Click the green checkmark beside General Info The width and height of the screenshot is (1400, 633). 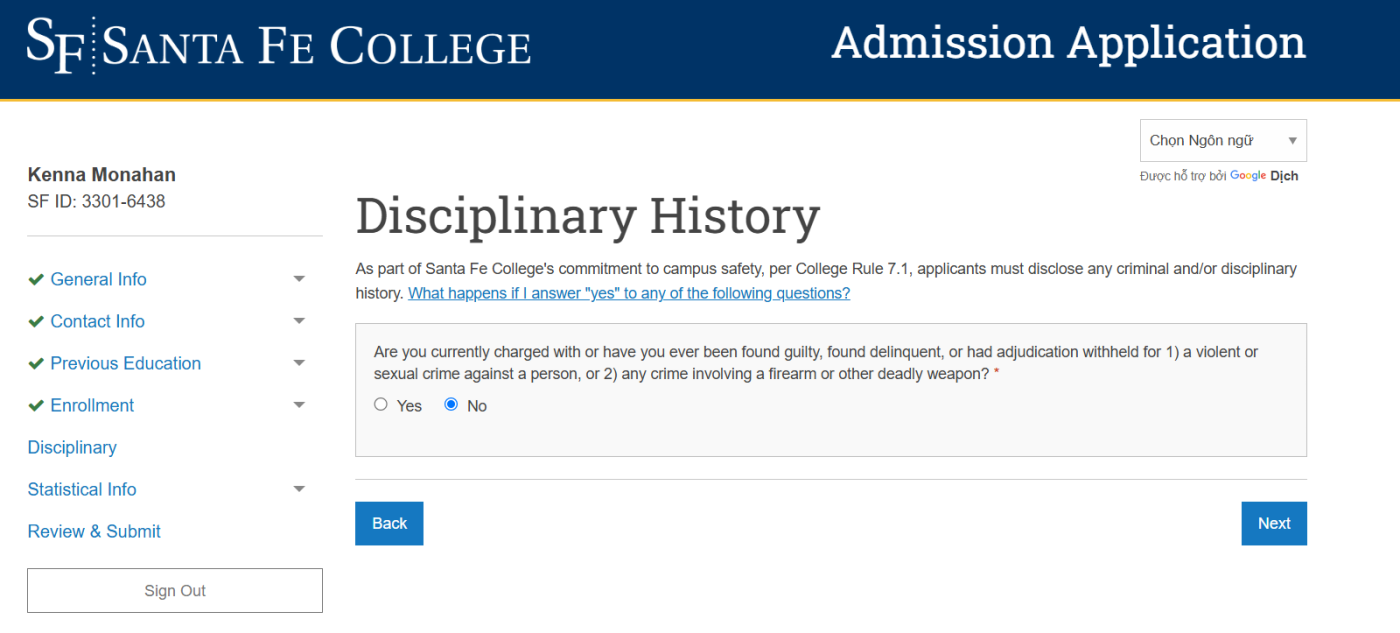[36, 279]
